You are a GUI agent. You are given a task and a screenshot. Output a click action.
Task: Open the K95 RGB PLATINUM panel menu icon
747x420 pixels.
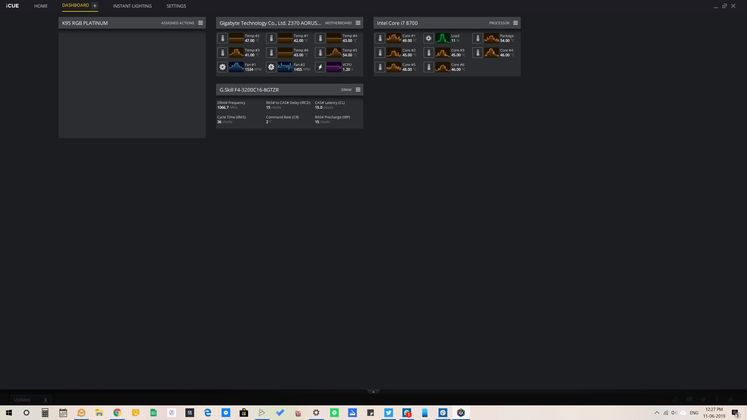tap(201, 23)
